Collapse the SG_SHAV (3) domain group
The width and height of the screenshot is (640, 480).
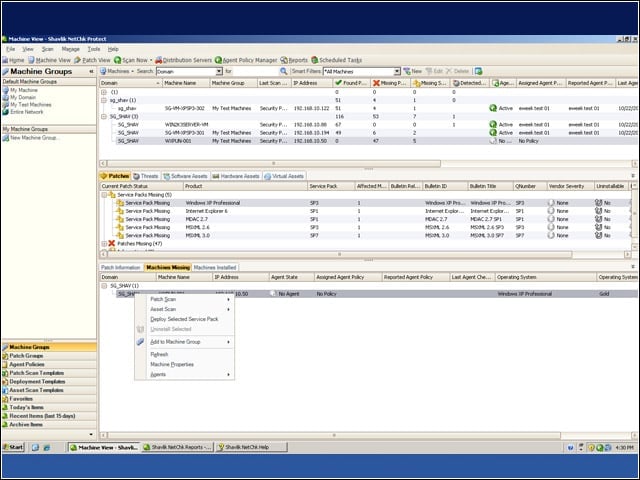point(104,116)
